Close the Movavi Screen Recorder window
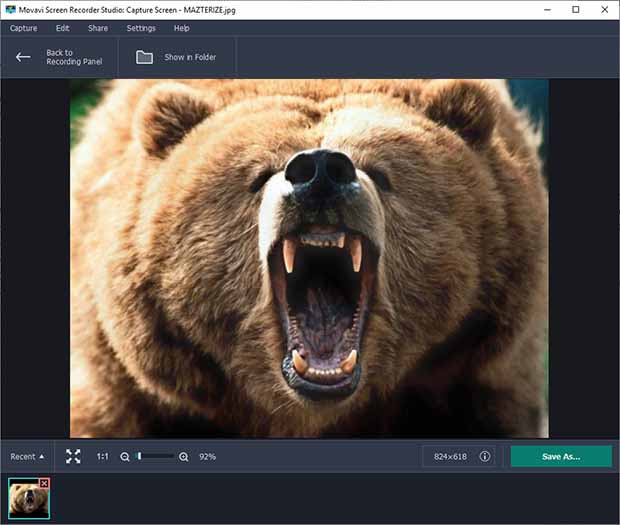 (605, 9)
